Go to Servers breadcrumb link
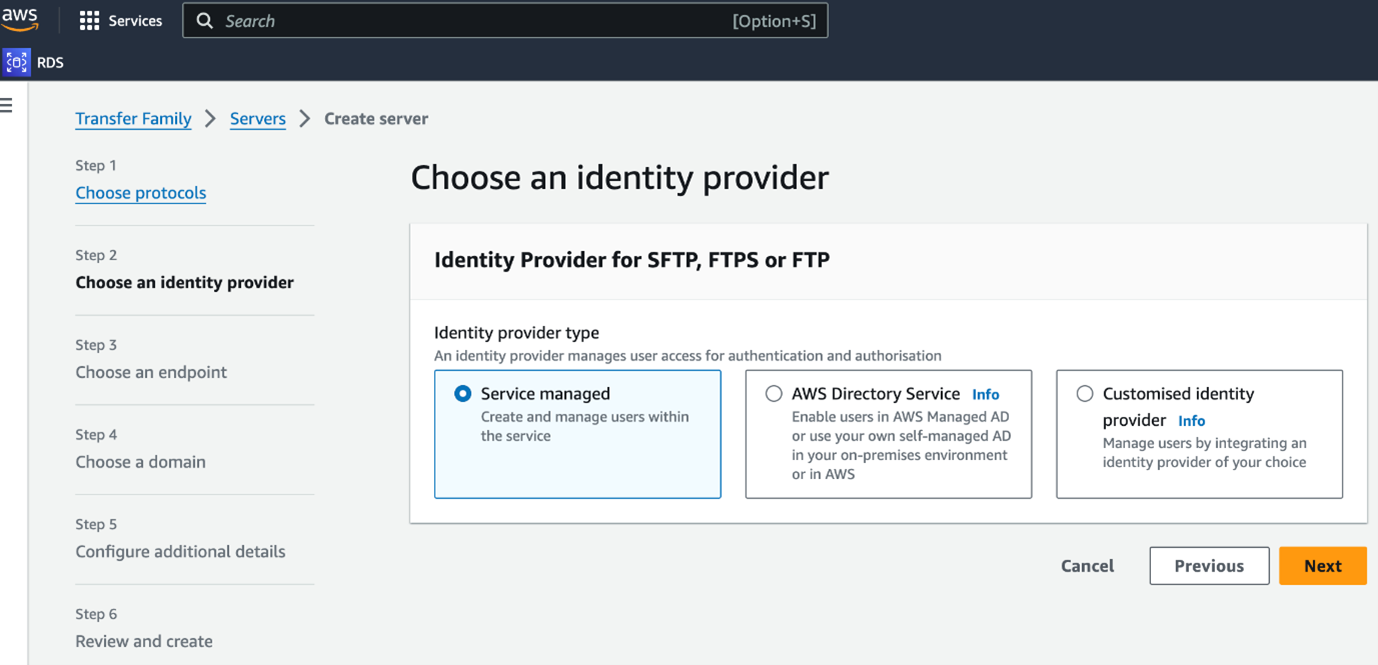1378x665 pixels. click(x=258, y=118)
